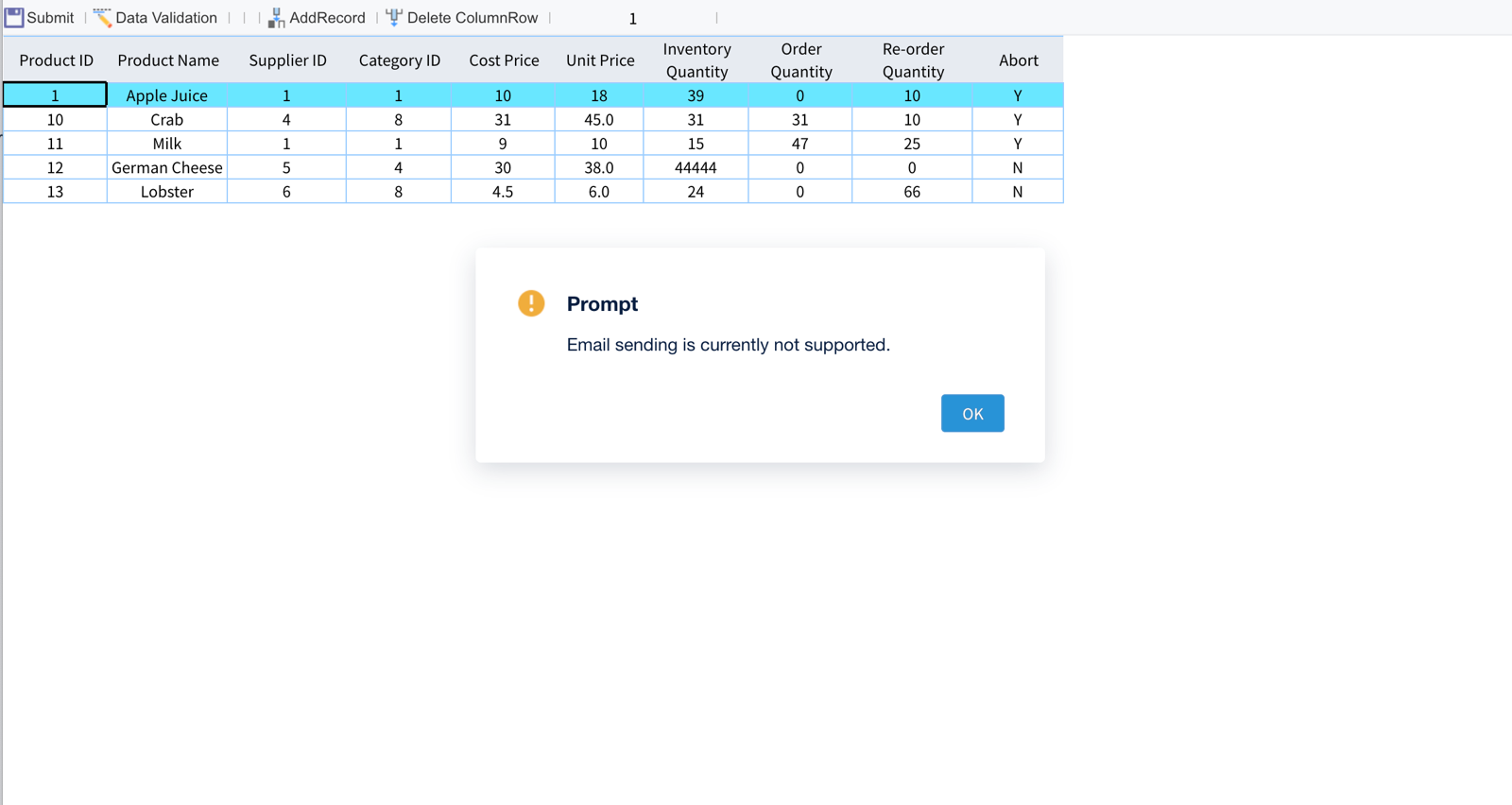Click the inventory quantity cell 44444
Image resolution: width=1512 pixels, height=805 pixels.
(x=696, y=167)
